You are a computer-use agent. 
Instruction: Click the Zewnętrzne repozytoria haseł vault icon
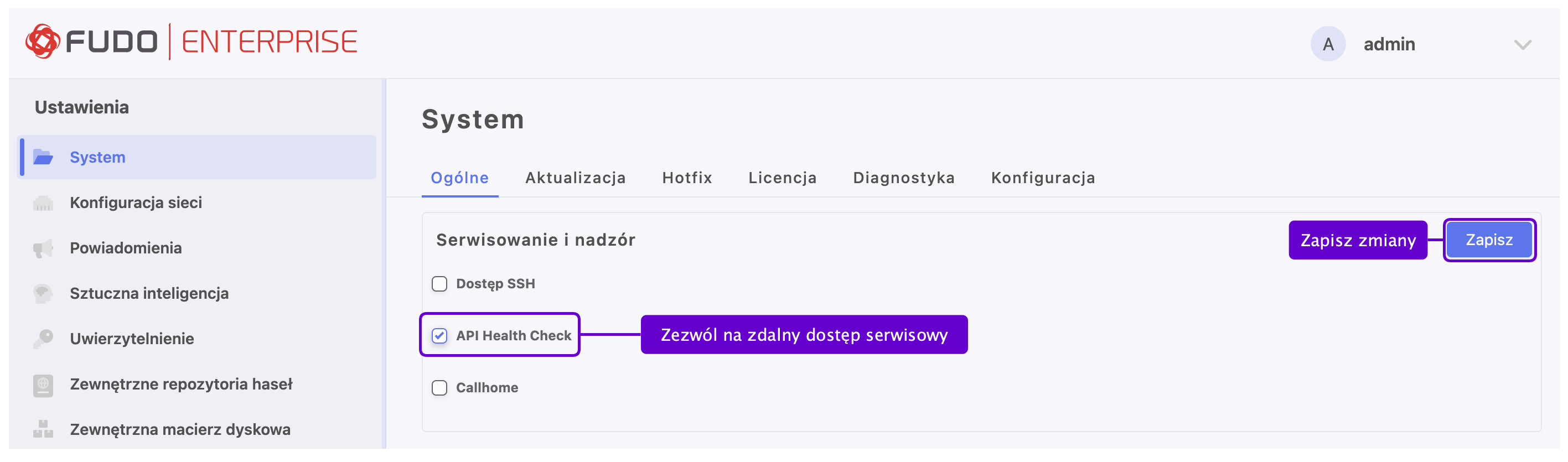pos(43,385)
